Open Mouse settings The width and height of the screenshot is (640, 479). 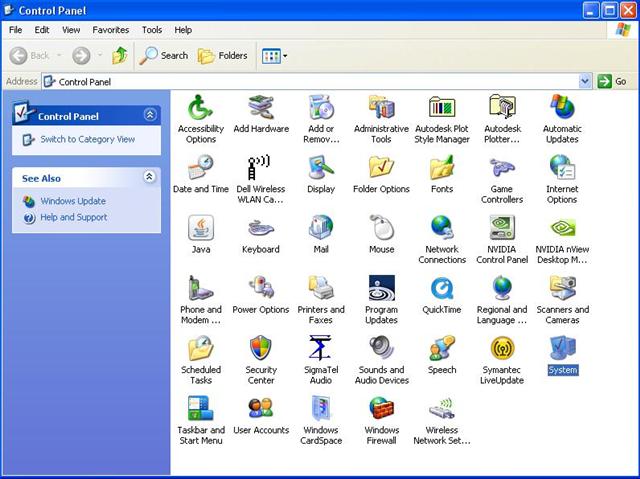point(381,234)
